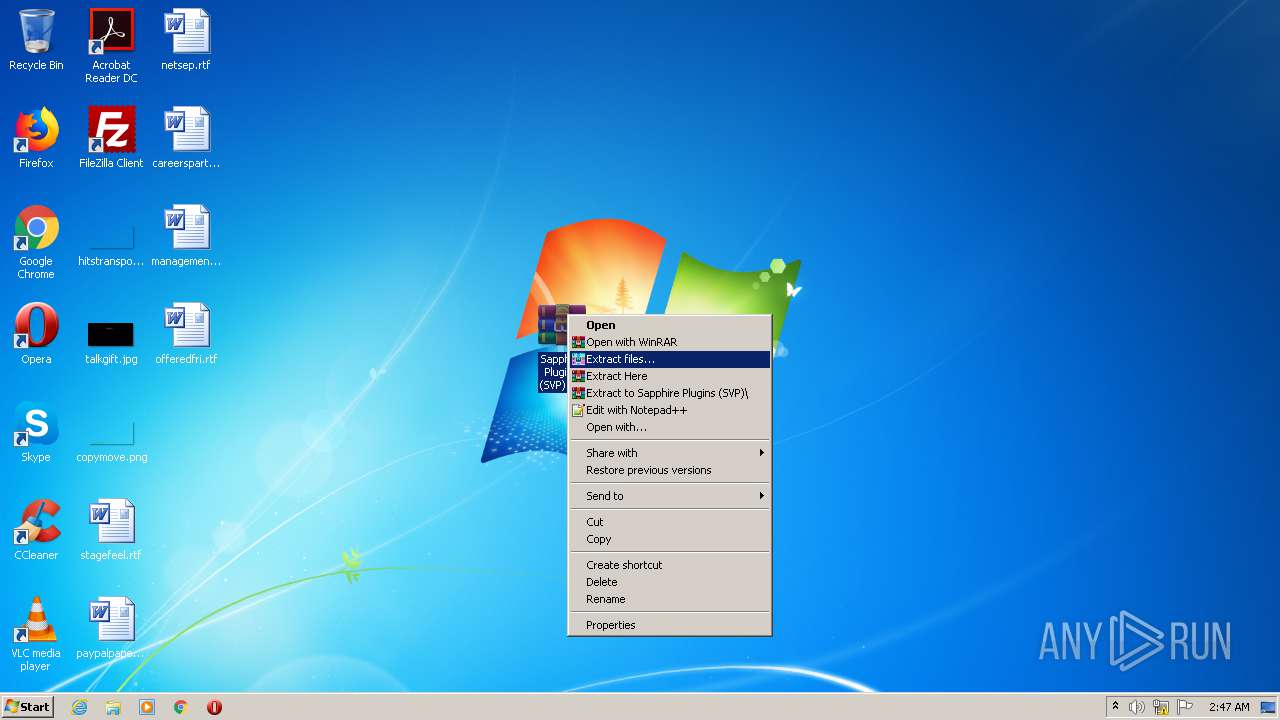This screenshot has width=1280, height=720.
Task: Choose Delete from context menu
Action: 669,582
